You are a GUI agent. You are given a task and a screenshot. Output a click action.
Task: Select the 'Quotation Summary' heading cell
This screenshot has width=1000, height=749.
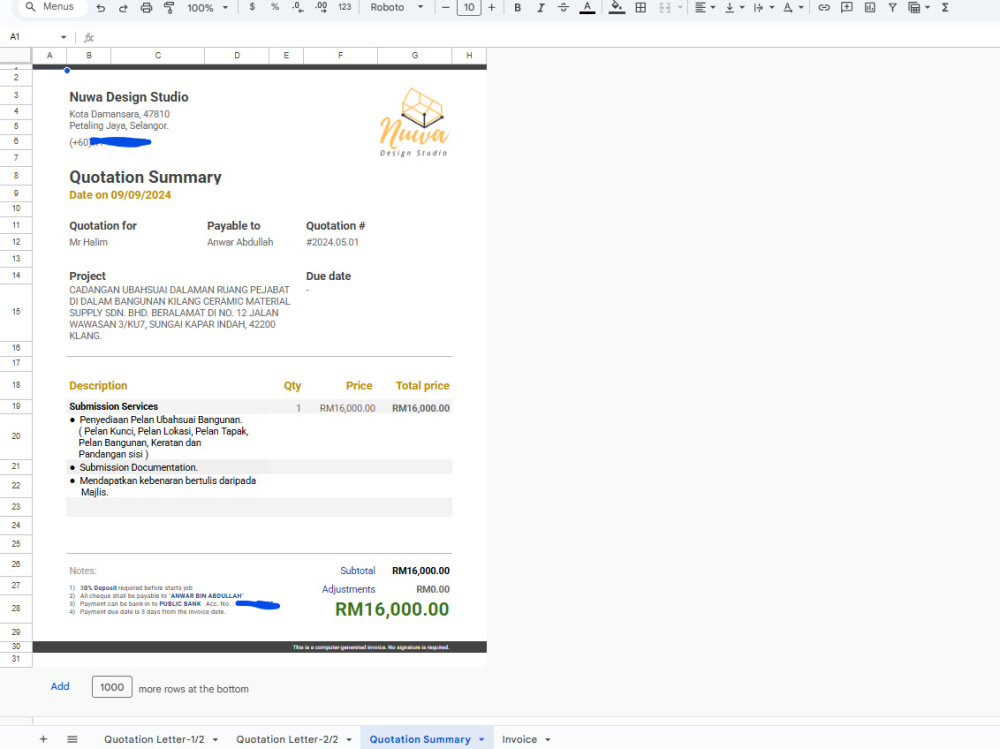[x=145, y=177]
